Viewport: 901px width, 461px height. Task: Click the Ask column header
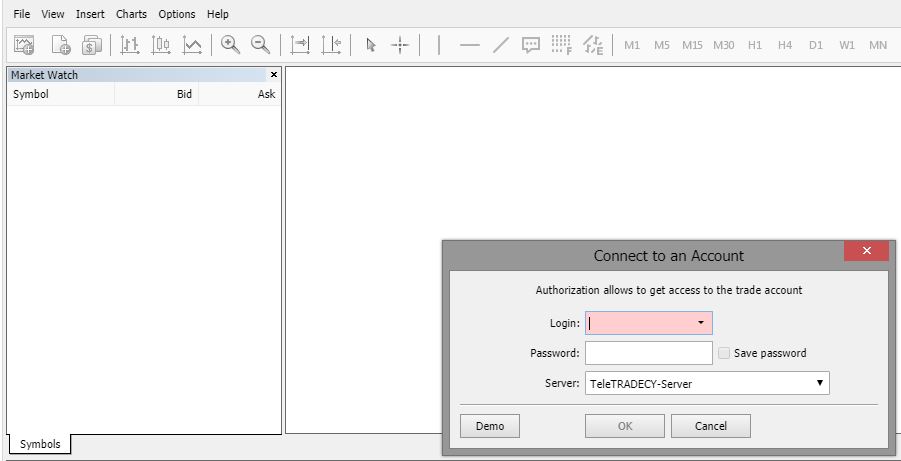(x=240, y=94)
